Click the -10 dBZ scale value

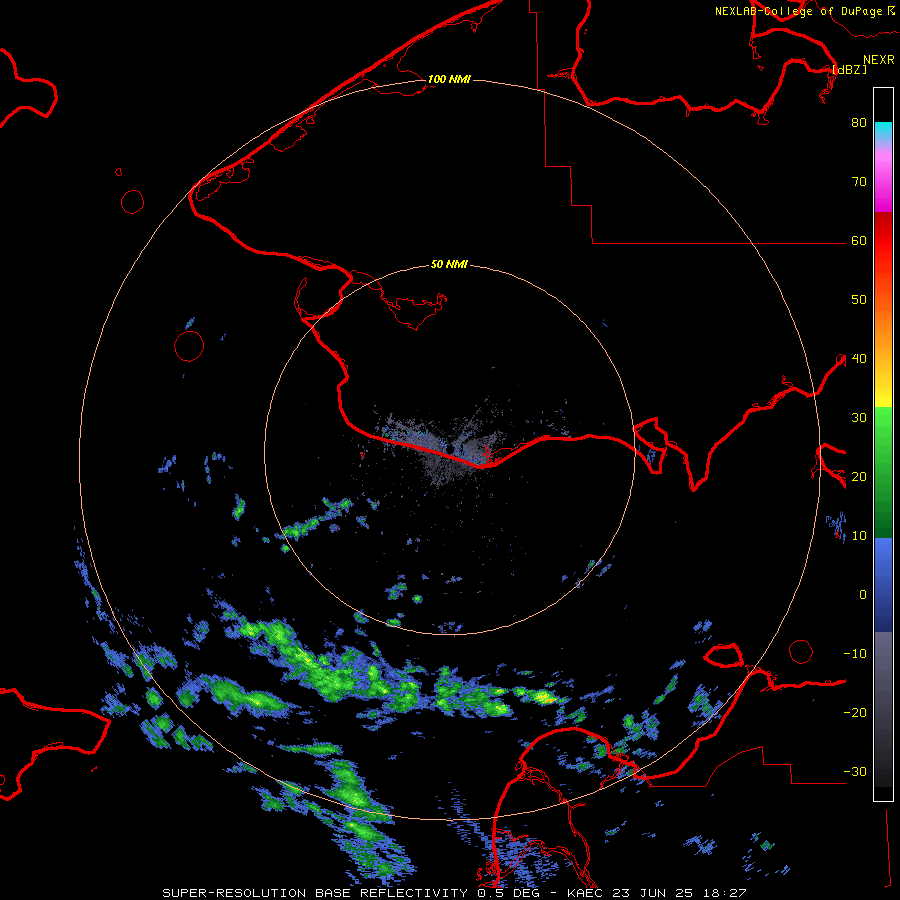(855, 654)
